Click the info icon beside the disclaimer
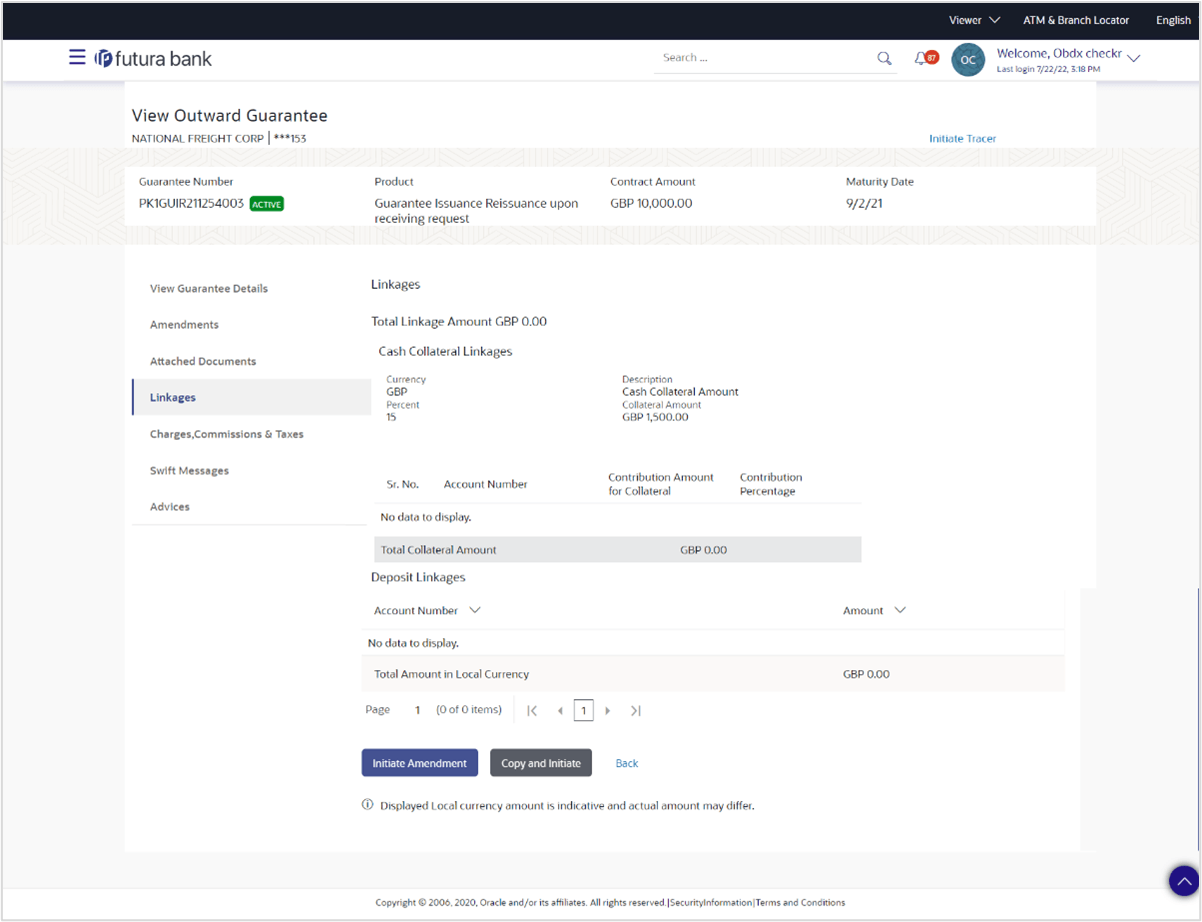 367,805
